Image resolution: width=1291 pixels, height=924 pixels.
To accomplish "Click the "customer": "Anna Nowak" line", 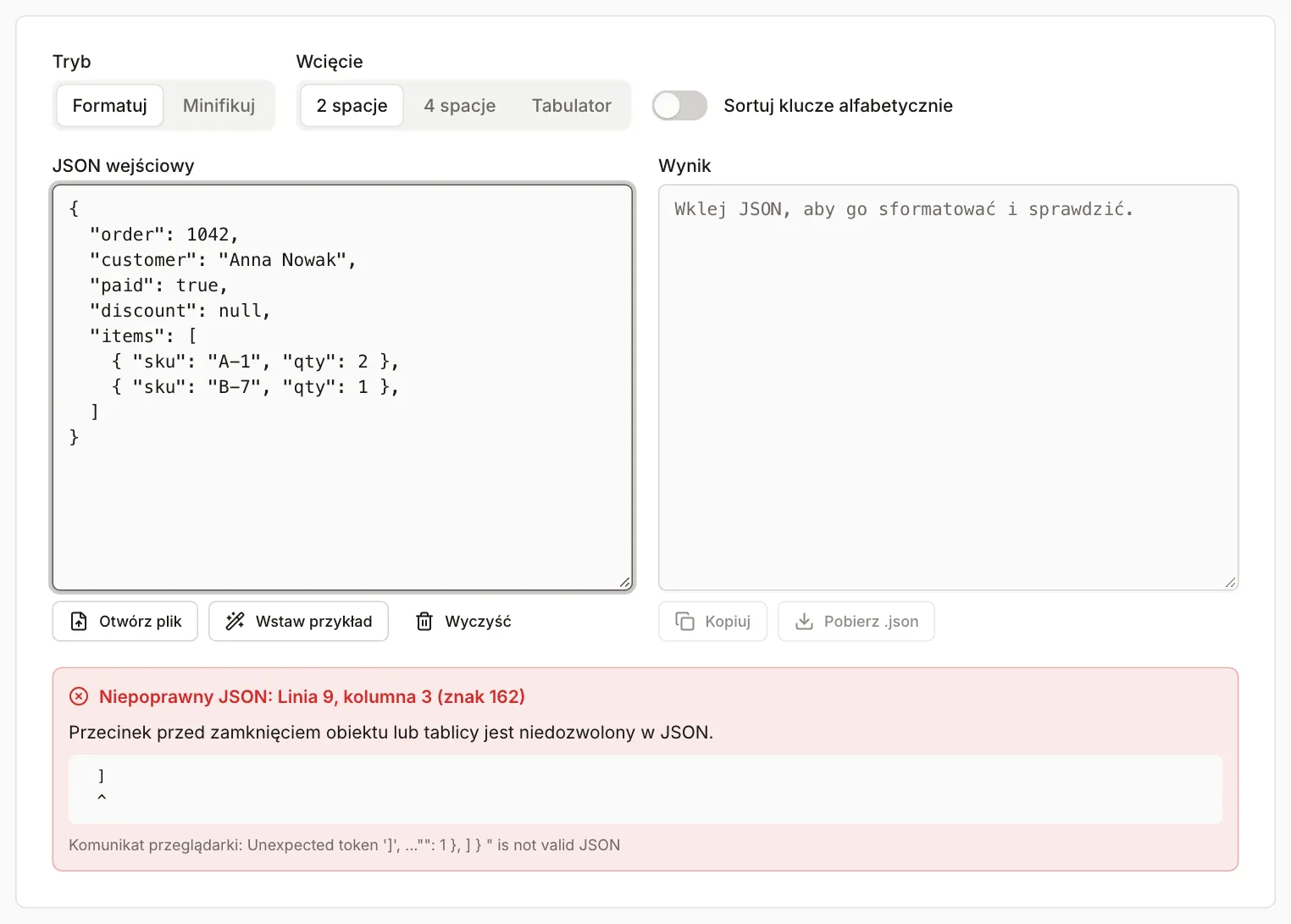I will point(223,260).
